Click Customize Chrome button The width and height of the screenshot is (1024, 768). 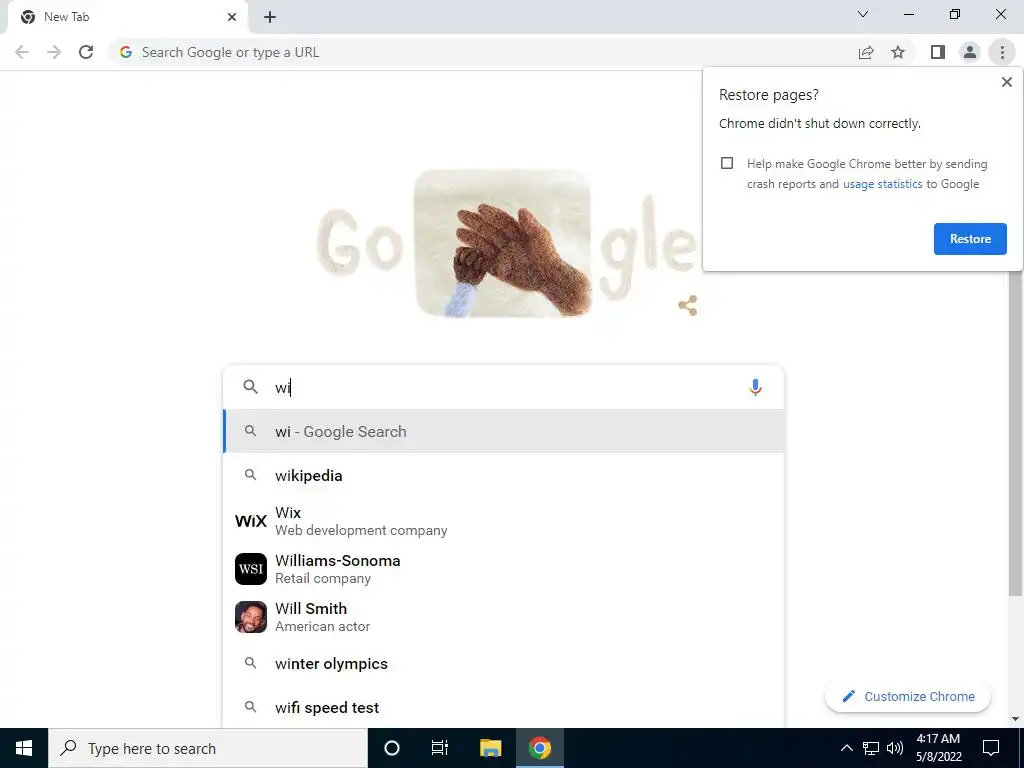tap(908, 696)
